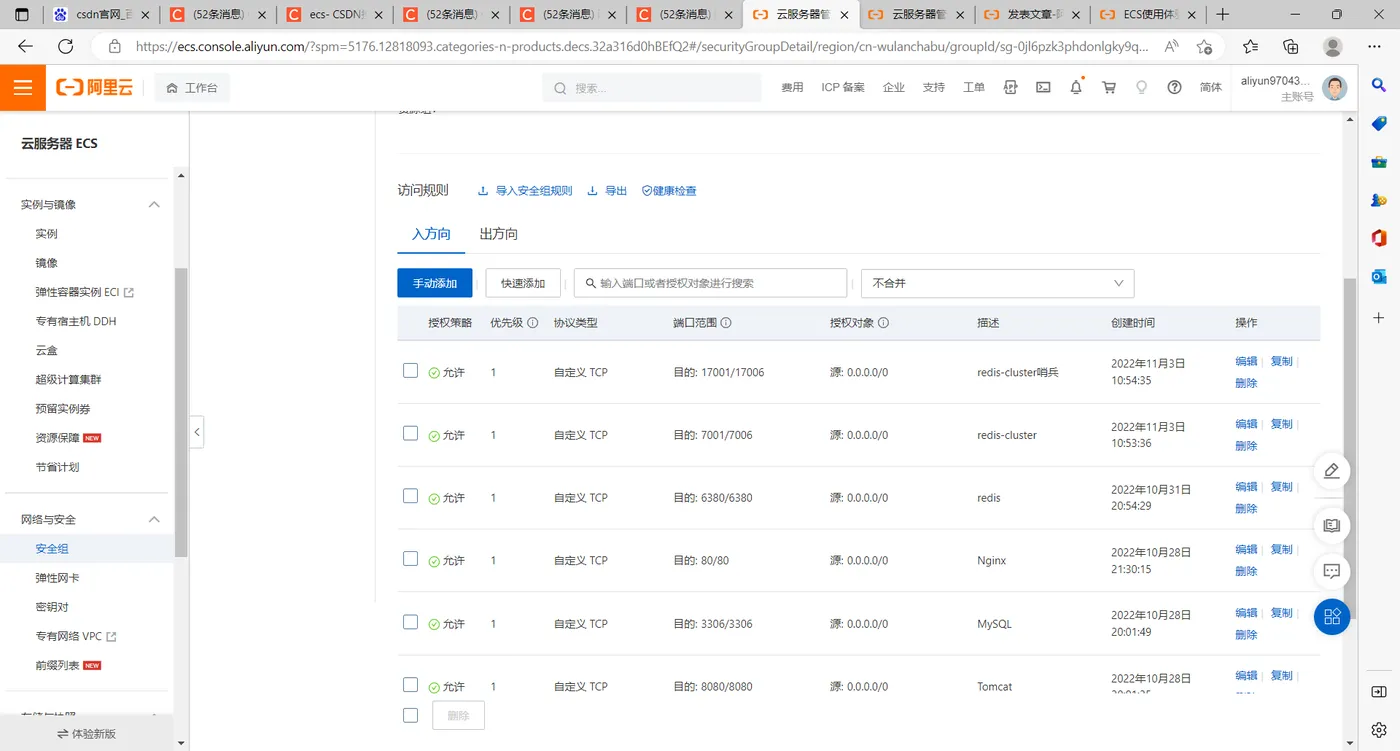Click the top search box
1400x751 pixels.
(652, 88)
